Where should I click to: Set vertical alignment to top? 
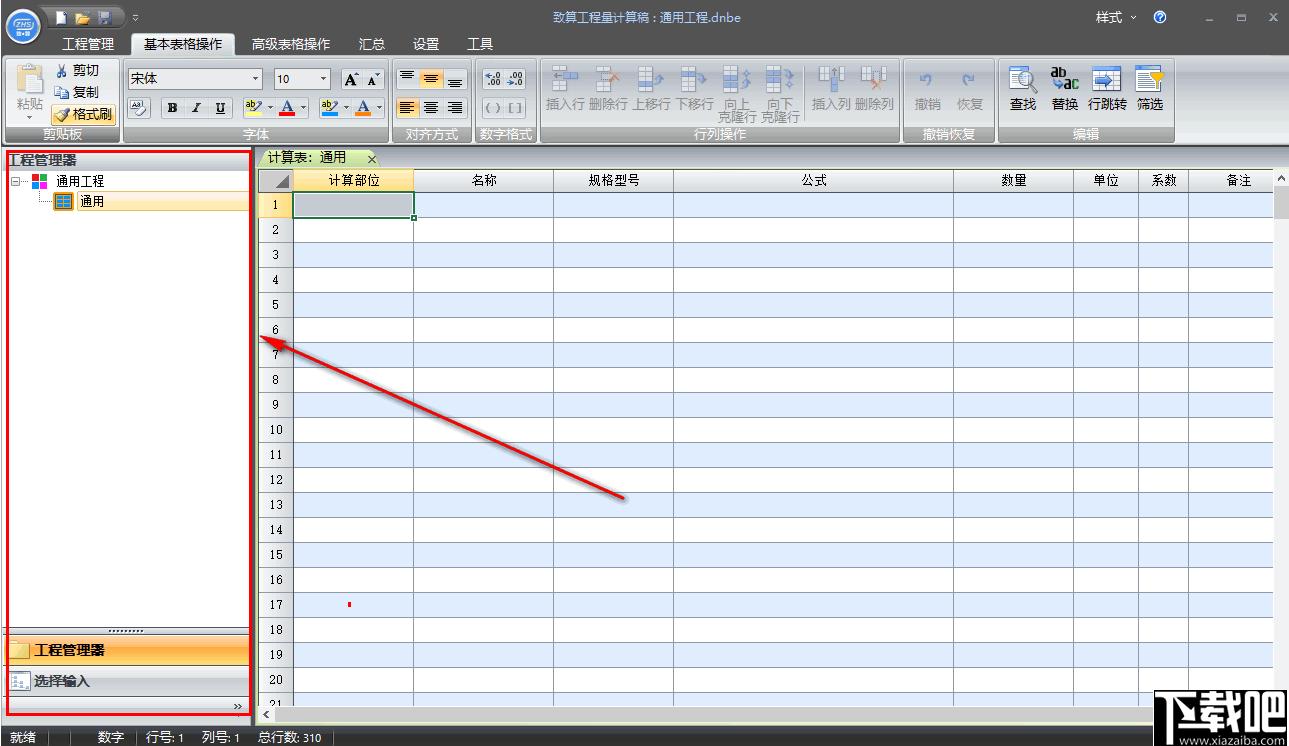pyautogui.click(x=407, y=79)
